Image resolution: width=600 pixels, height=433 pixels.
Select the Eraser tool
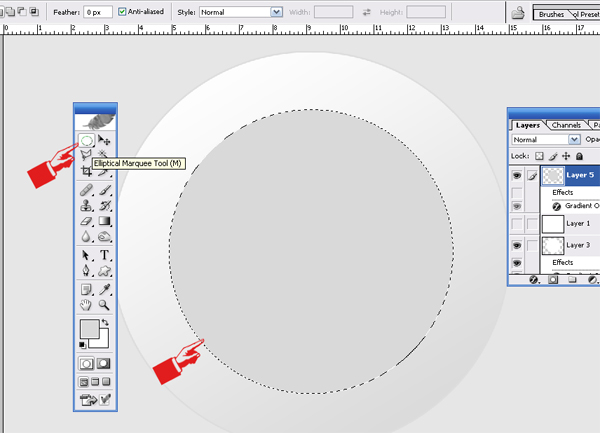point(86,221)
